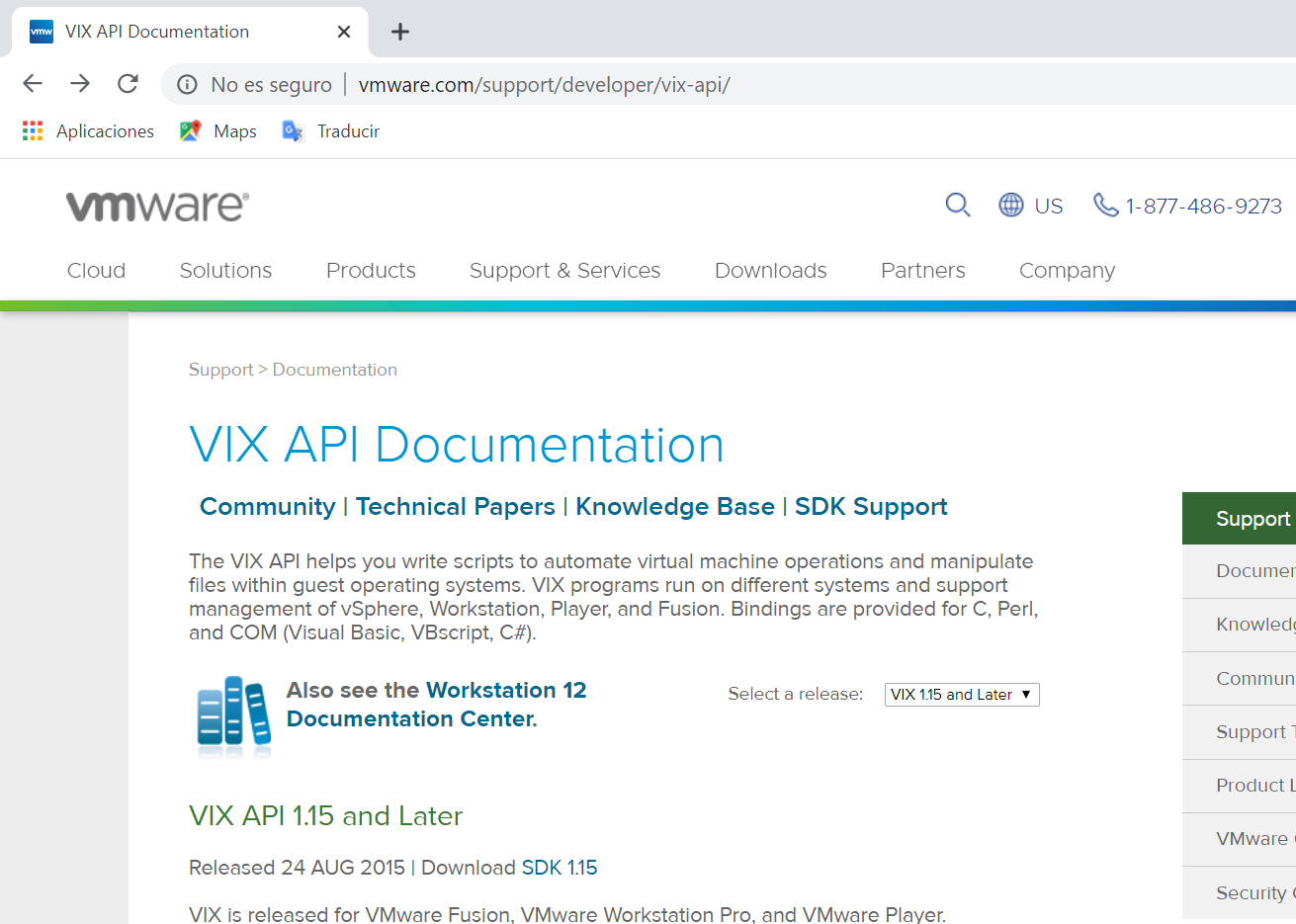This screenshot has height=924, width=1296.
Task: Click the documentation books icon
Action: pyautogui.click(x=233, y=716)
